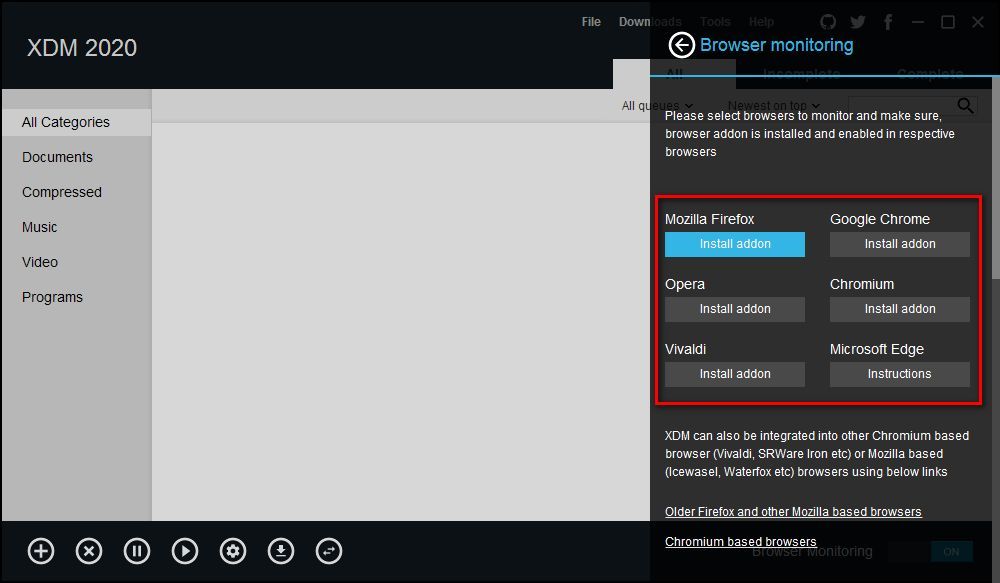Viewport: 1000px width, 583px height.
Task: Click the search input field
Action: pos(902,105)
